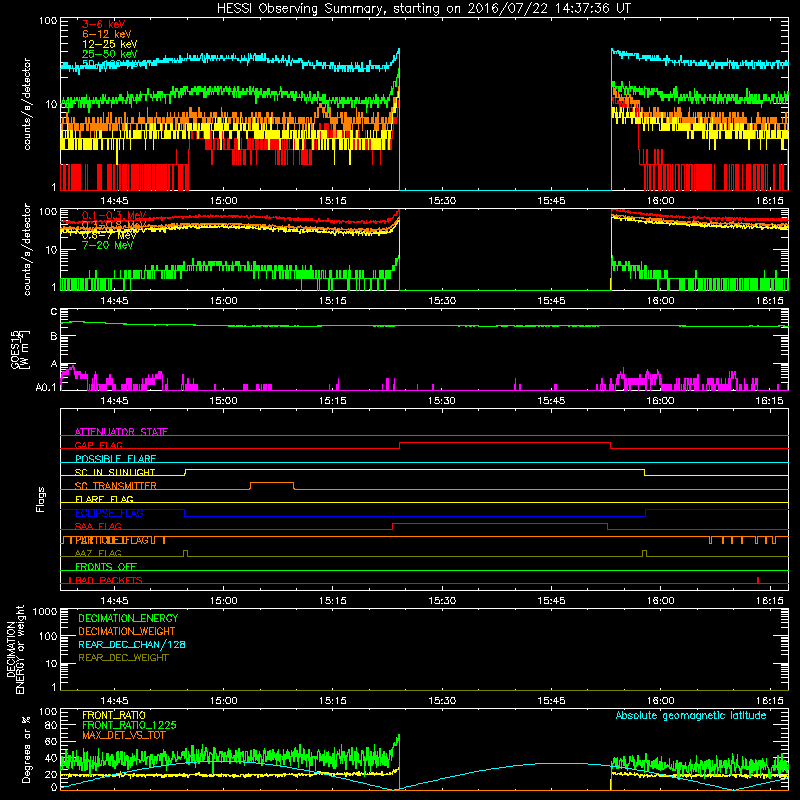Select the 'B' flux class tick label

(x=54, y=336)
